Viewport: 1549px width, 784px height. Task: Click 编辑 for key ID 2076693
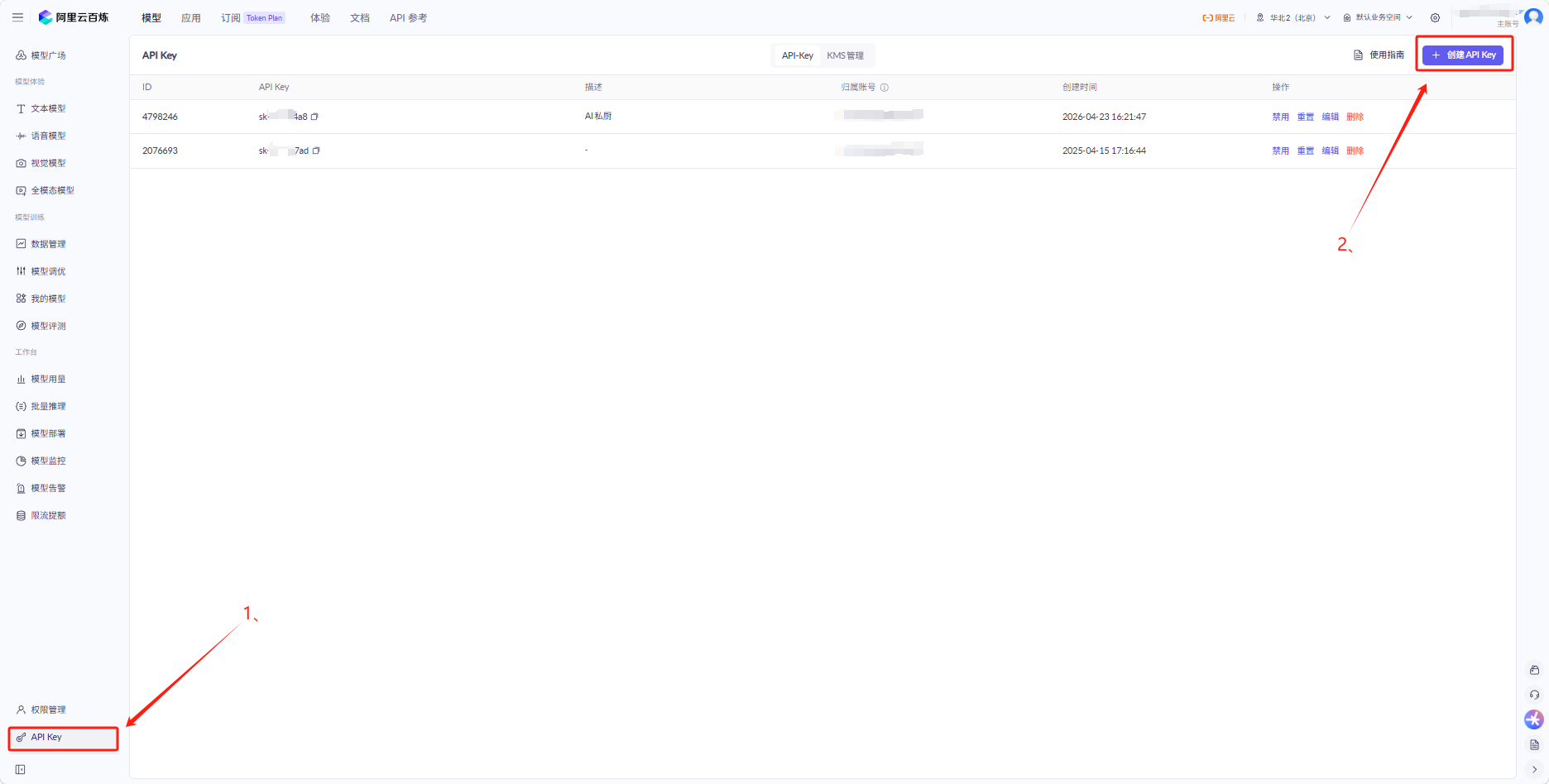point(1331,151)
